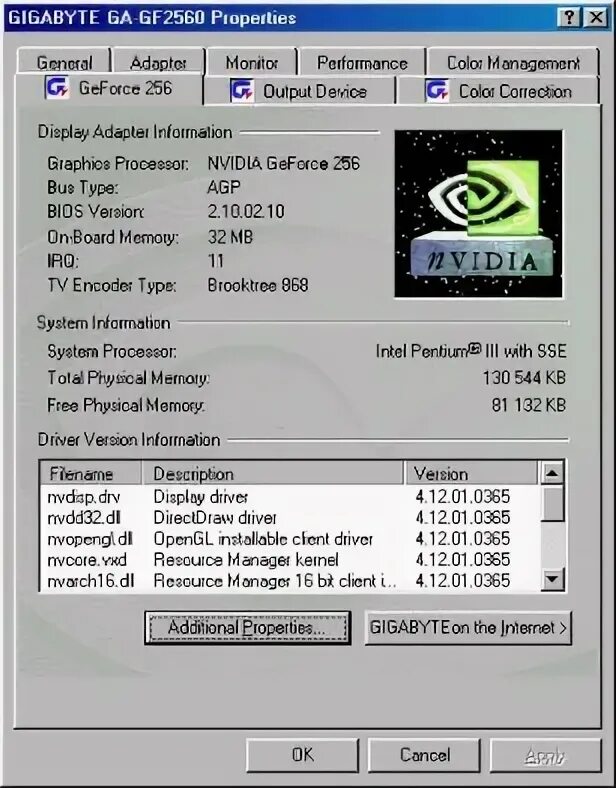Image resolution: width=616 pixels, height=788 pixels.
Task: Open the Adapter tab
Action: coord(158,63)
